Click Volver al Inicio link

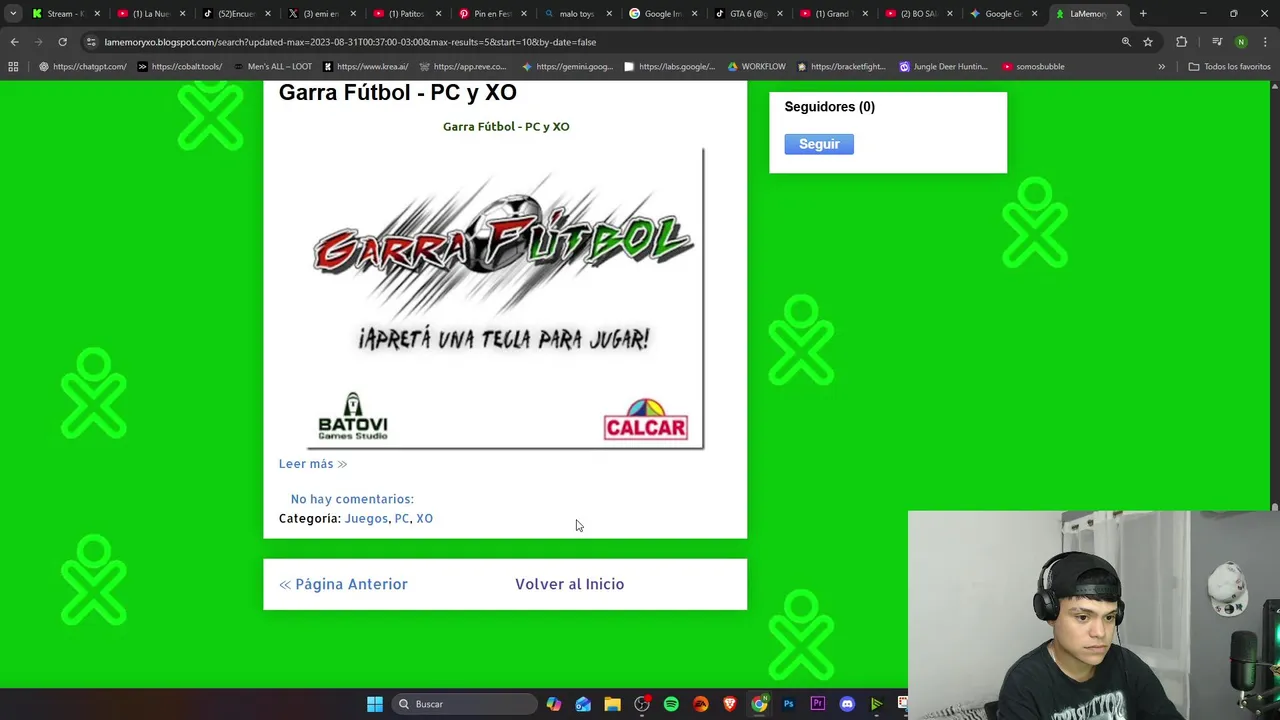[569, 584]
